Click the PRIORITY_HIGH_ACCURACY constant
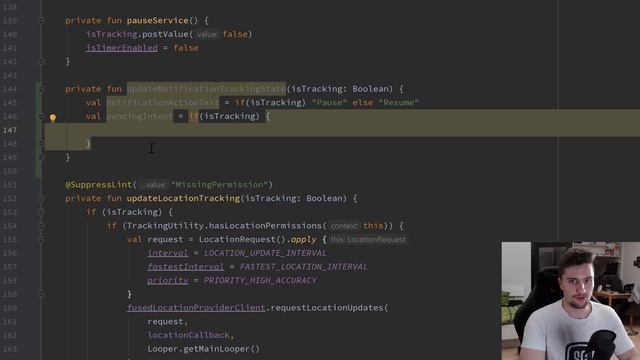 point(260,280)
